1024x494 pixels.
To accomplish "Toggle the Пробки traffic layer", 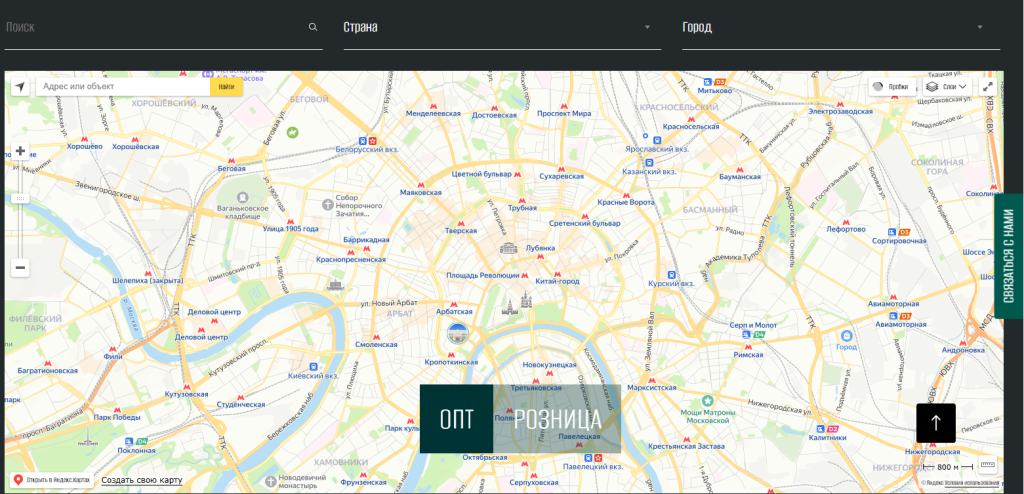I will pos(892,86).
